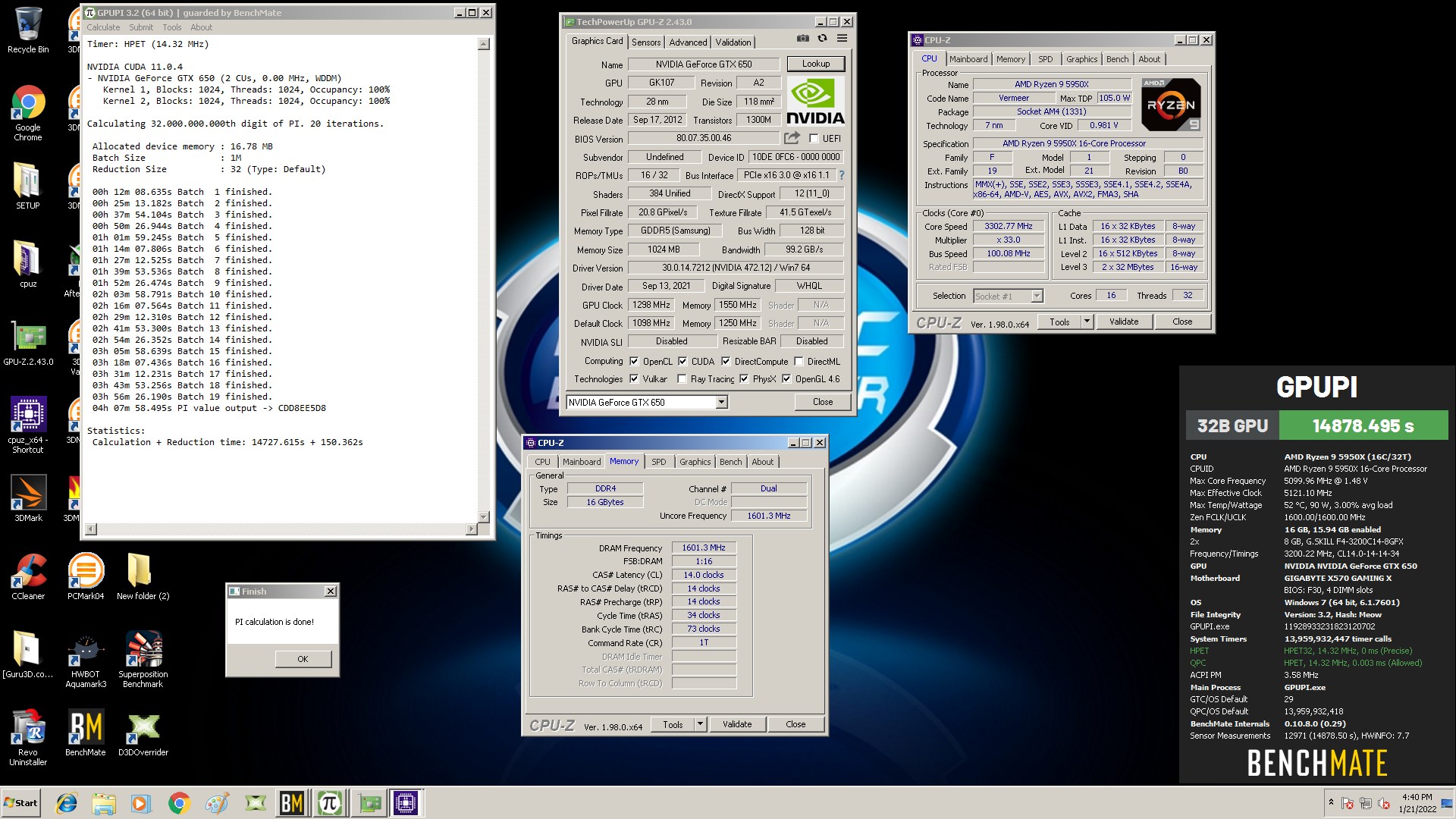Toggle the UEFI checkbox in GPU-Z
Screen dimensions: 1456x819
point(814,139)
